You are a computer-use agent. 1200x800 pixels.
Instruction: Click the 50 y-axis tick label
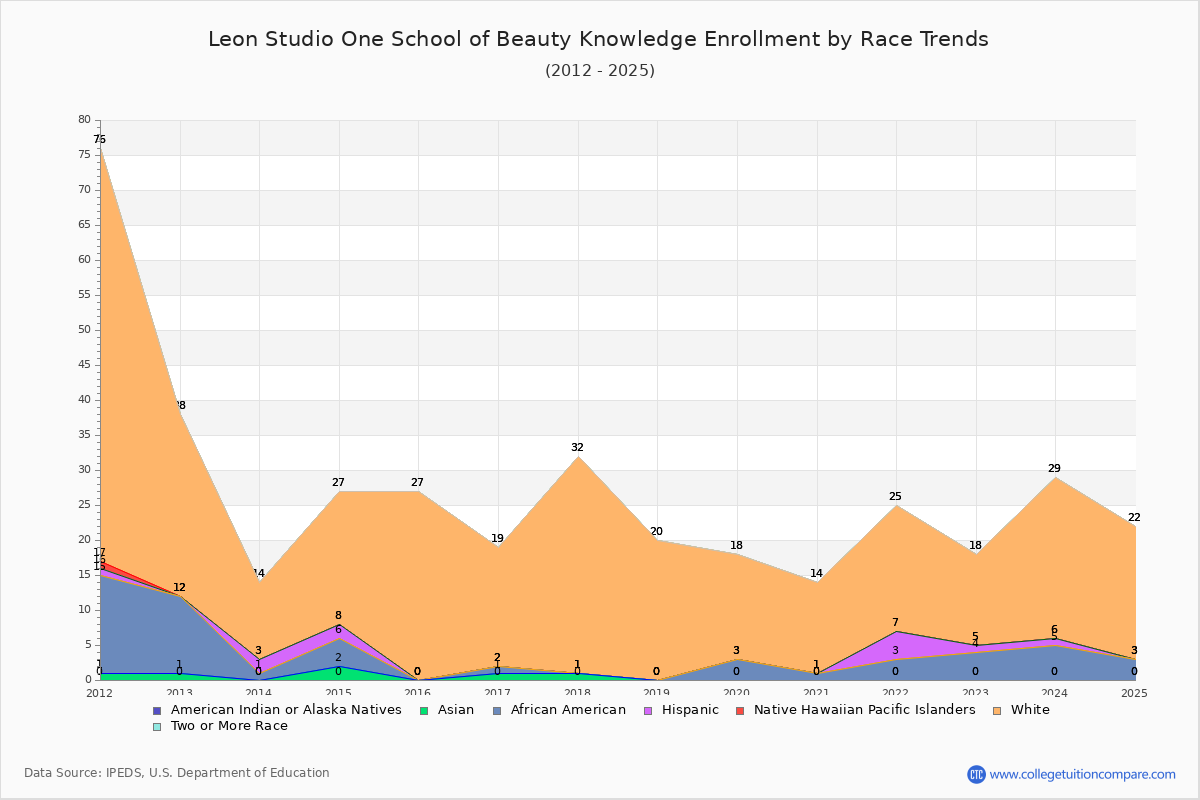[x=84, y=329]
